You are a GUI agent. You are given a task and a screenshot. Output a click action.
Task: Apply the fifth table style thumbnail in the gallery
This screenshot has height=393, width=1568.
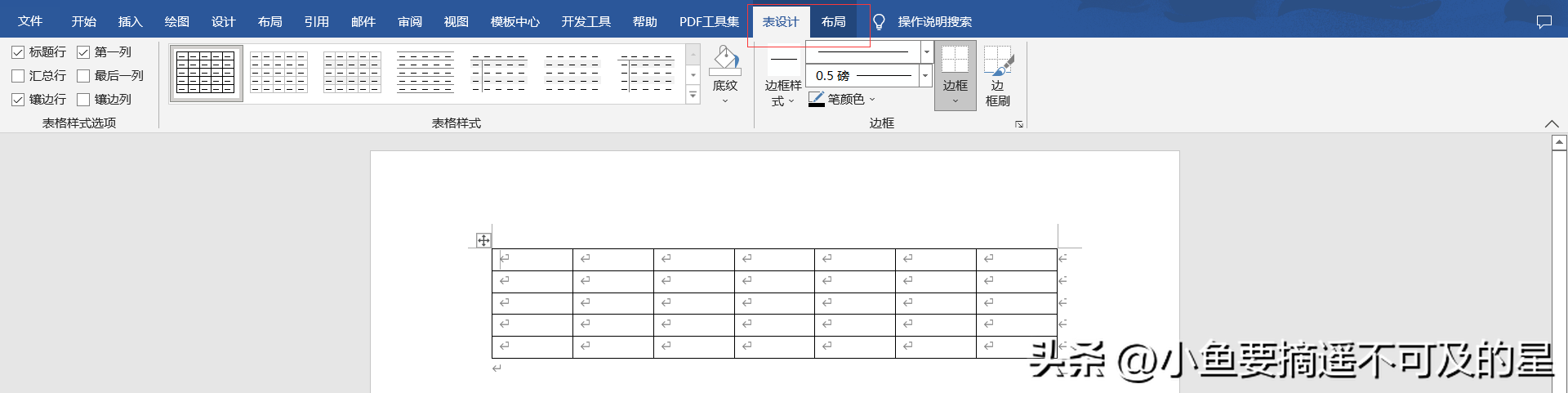point(499,73)
